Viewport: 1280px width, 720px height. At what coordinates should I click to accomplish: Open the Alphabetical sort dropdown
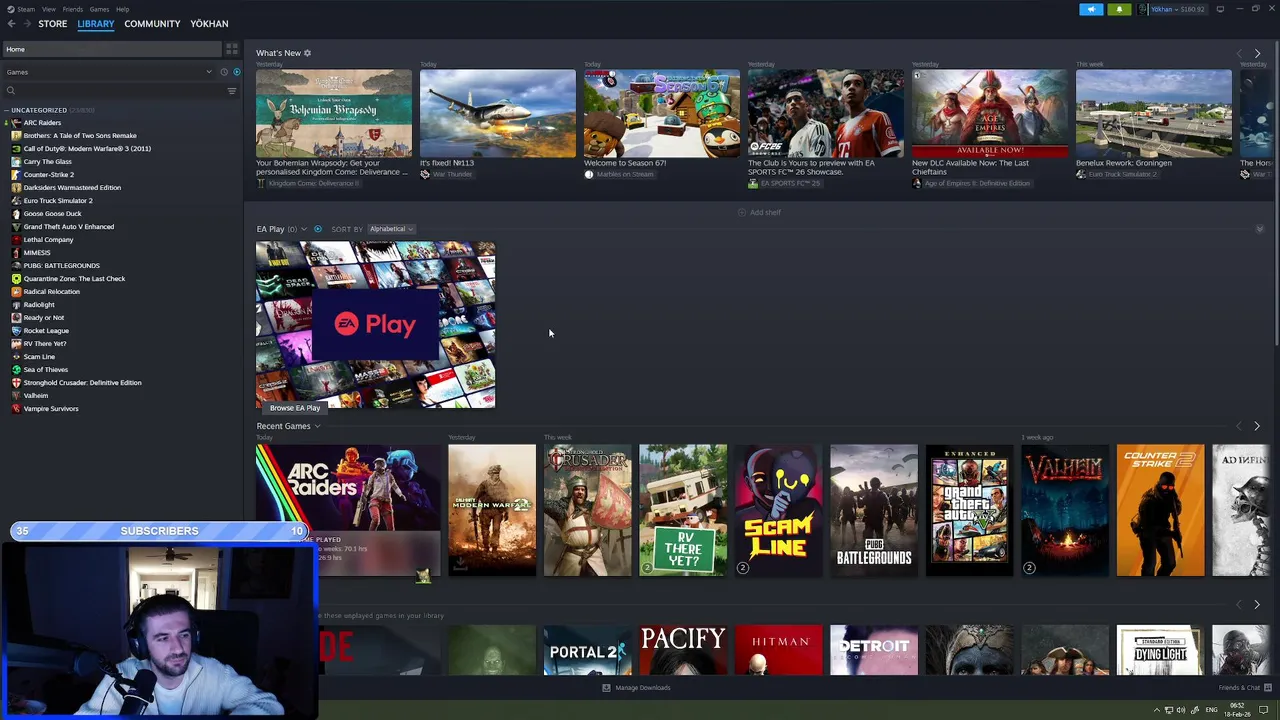[391, 229]
